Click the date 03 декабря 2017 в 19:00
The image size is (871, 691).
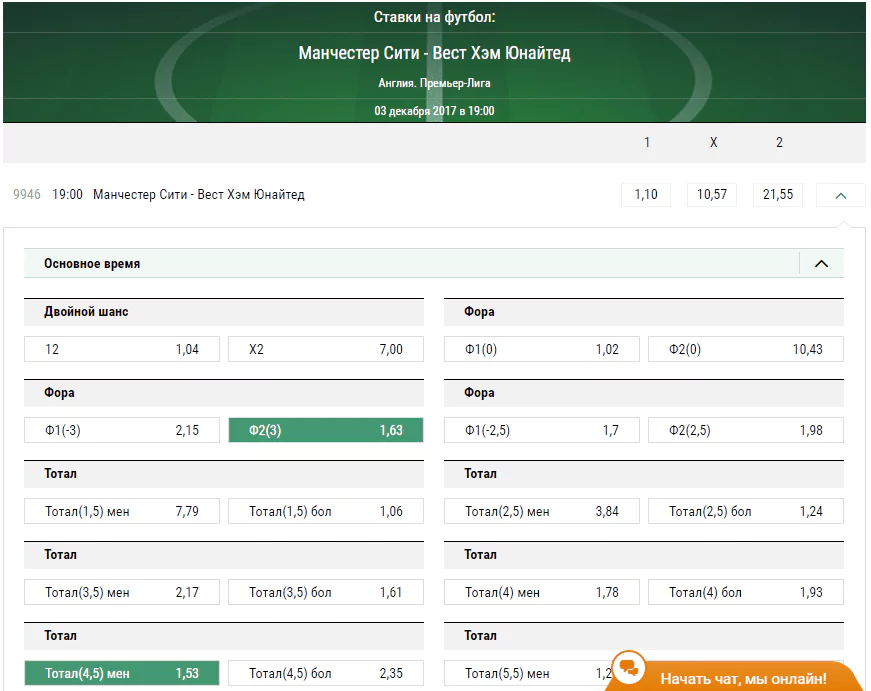click(x=434, y=111)
